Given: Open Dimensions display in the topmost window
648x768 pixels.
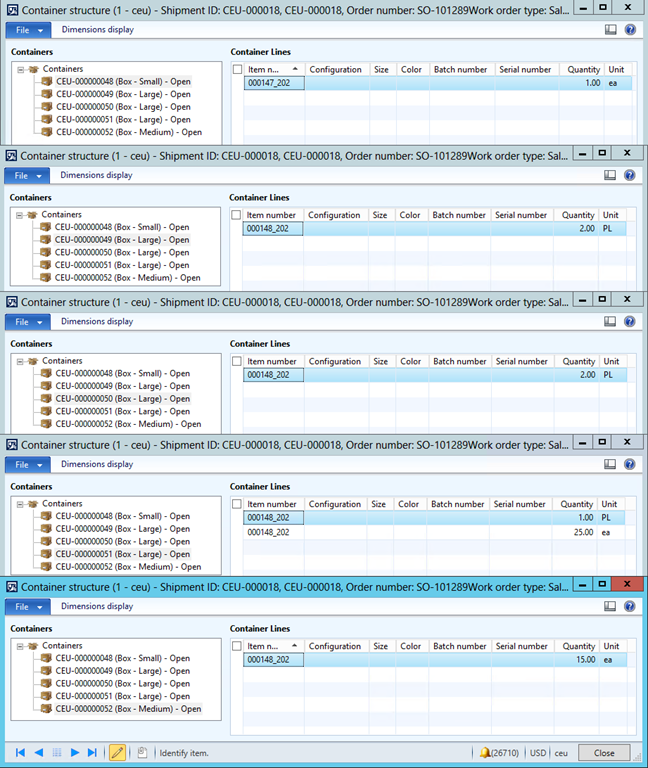Looking at the screenshot, I should (98, 30).
